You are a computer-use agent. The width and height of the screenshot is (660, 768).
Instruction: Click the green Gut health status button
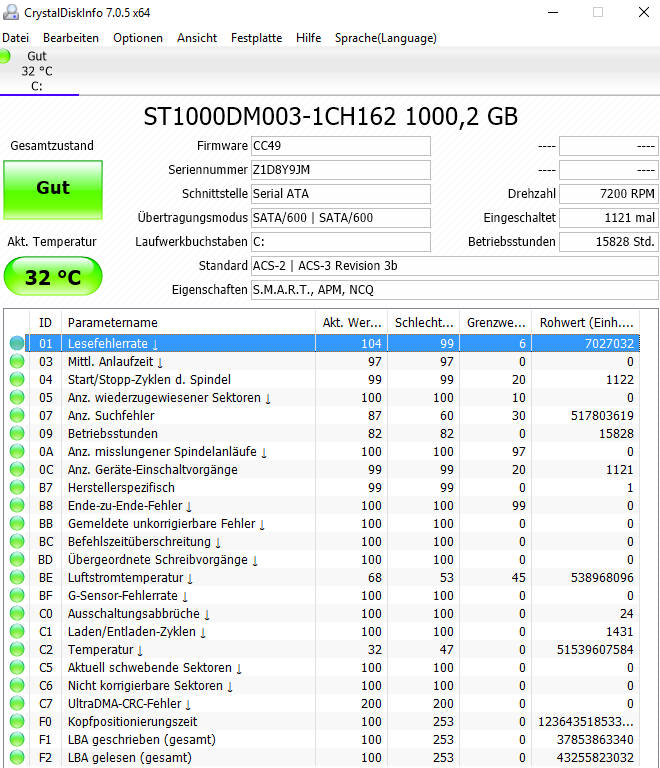pyautogui.click(x=53, y=189)
